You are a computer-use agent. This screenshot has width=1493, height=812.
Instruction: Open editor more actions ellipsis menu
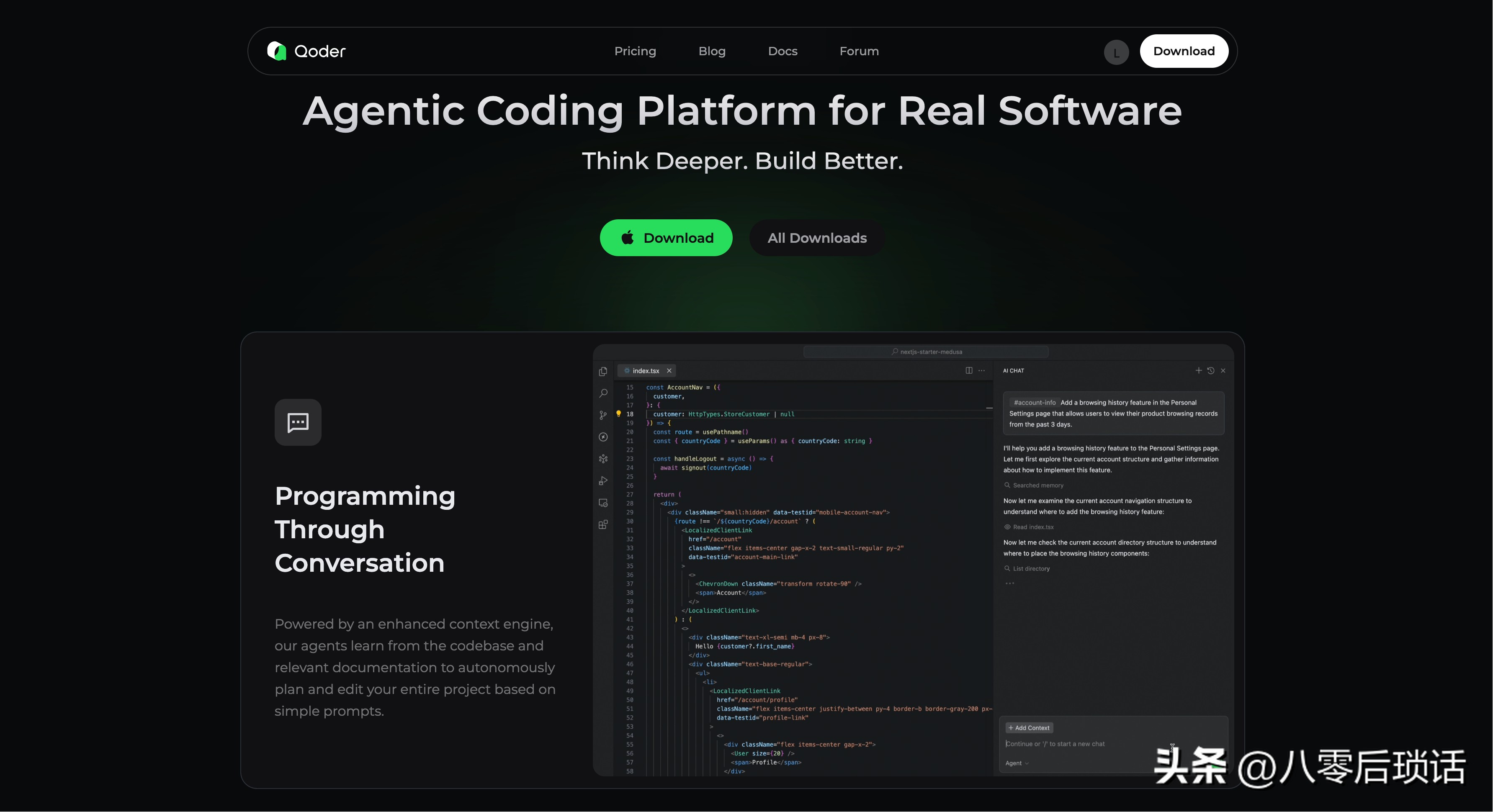[x=981, y=370]
